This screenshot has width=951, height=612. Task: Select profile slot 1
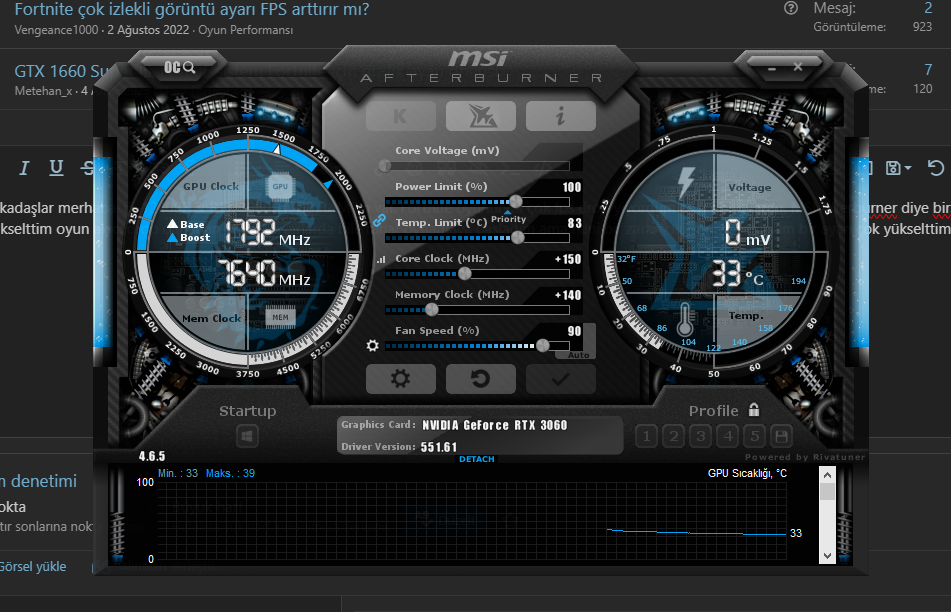(647, 436)
